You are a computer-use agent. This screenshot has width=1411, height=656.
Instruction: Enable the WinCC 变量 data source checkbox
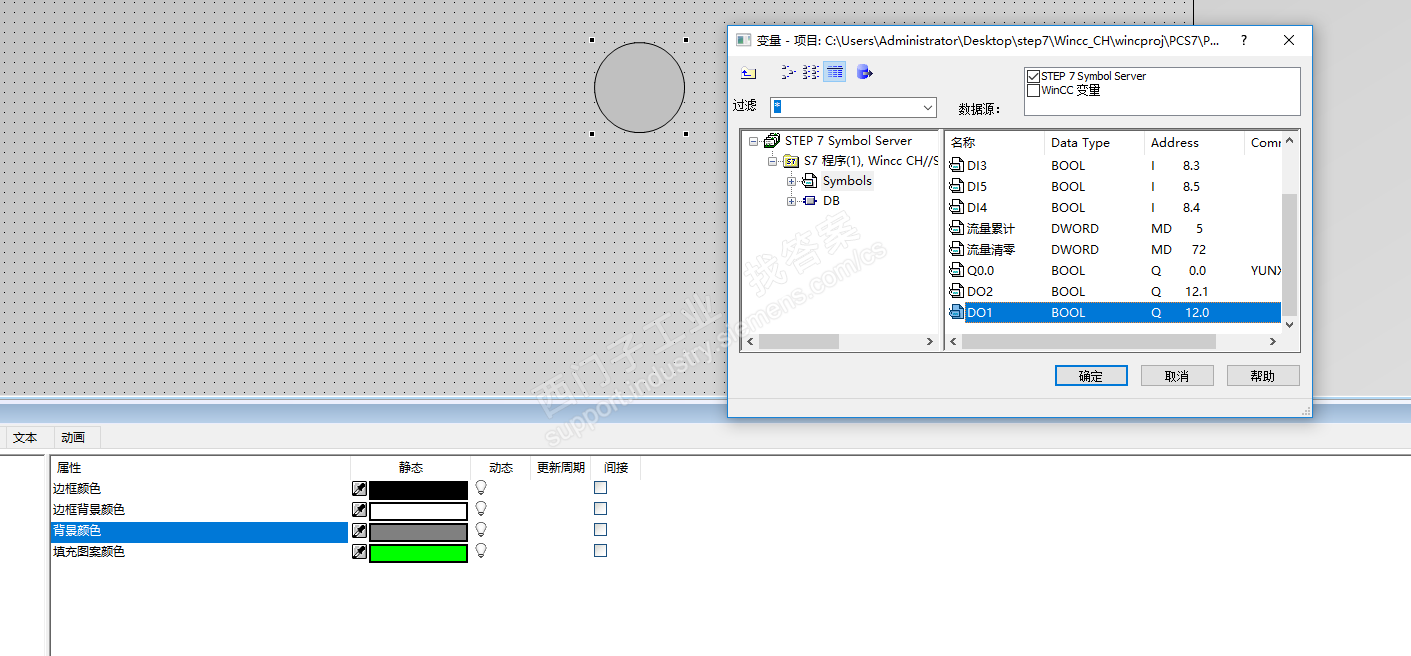1034,90
